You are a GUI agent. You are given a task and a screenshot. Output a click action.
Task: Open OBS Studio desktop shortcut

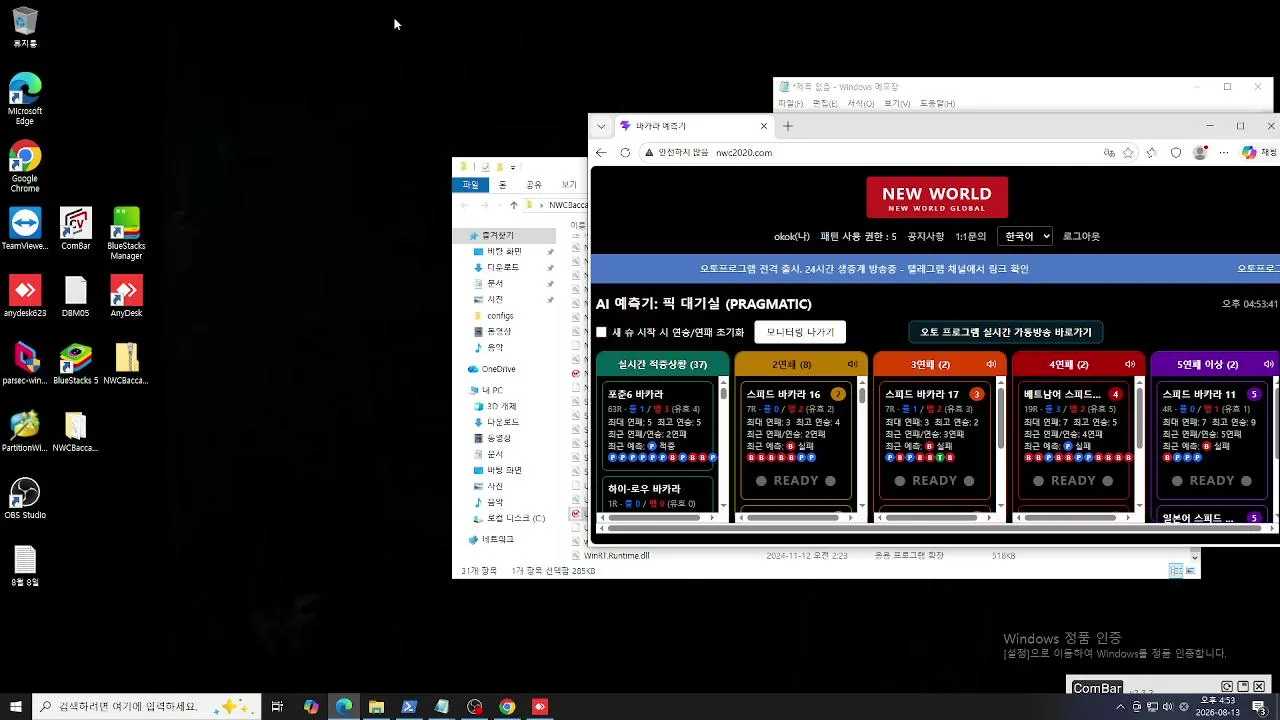[x=25, y=498]
